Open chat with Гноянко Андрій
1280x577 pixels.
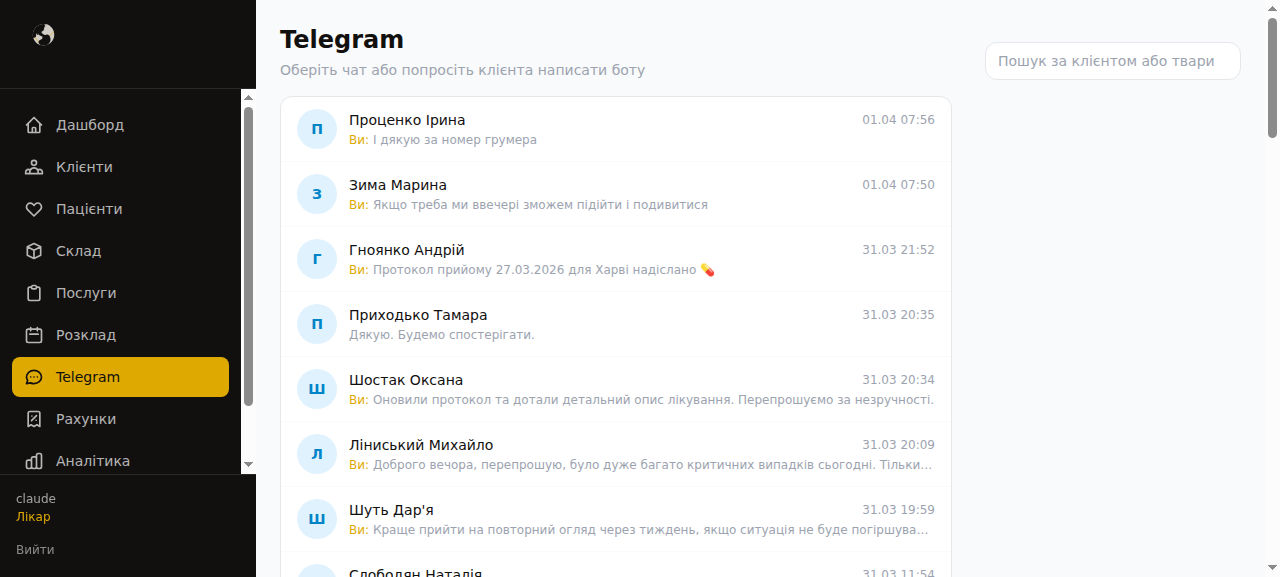[616, 259]
